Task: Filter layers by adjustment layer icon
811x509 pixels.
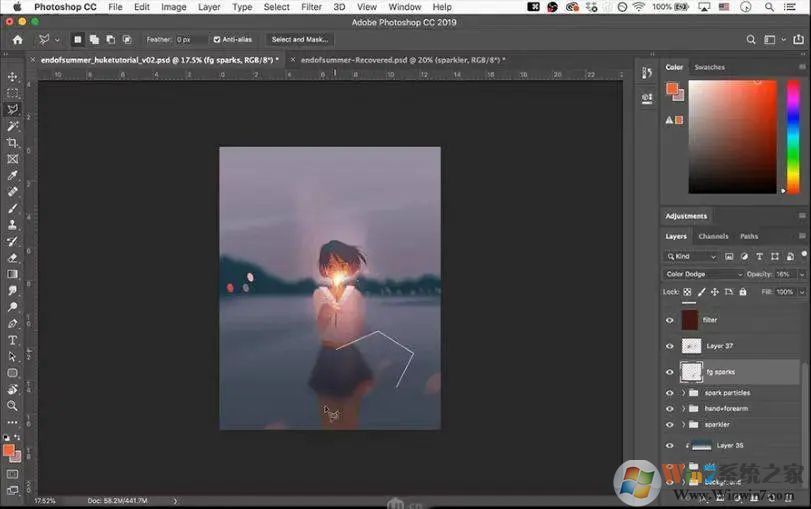Action: [x=744, y=257]
